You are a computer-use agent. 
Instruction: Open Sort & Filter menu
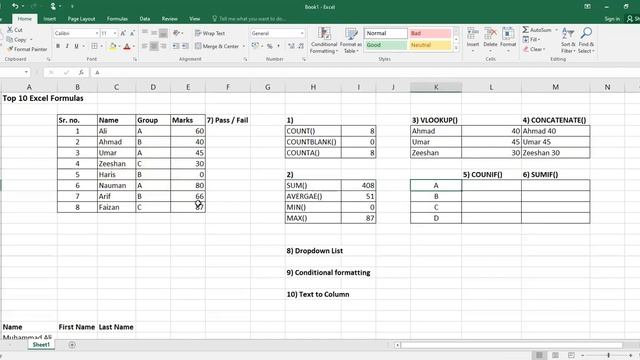tap(568, 40)
